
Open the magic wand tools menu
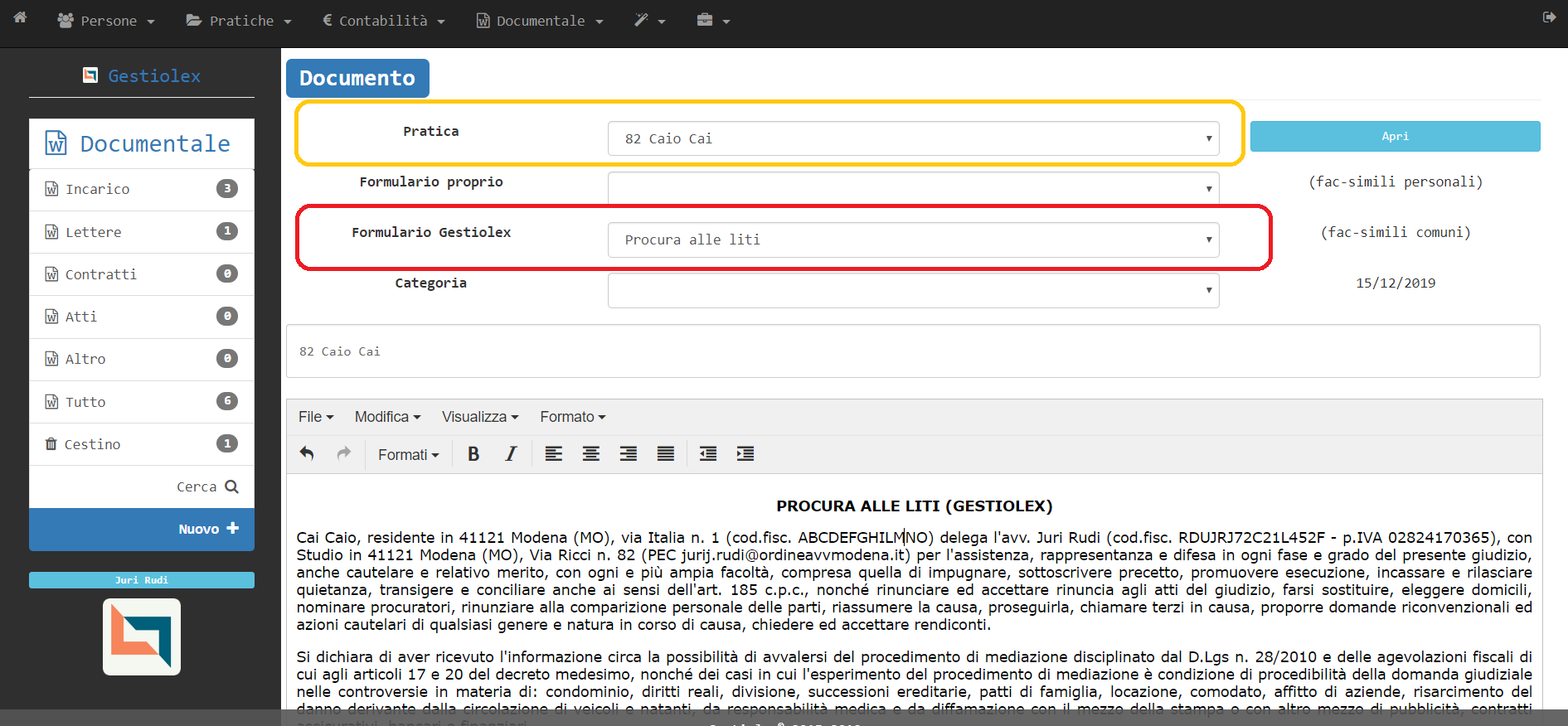click(x=650, y=21)
